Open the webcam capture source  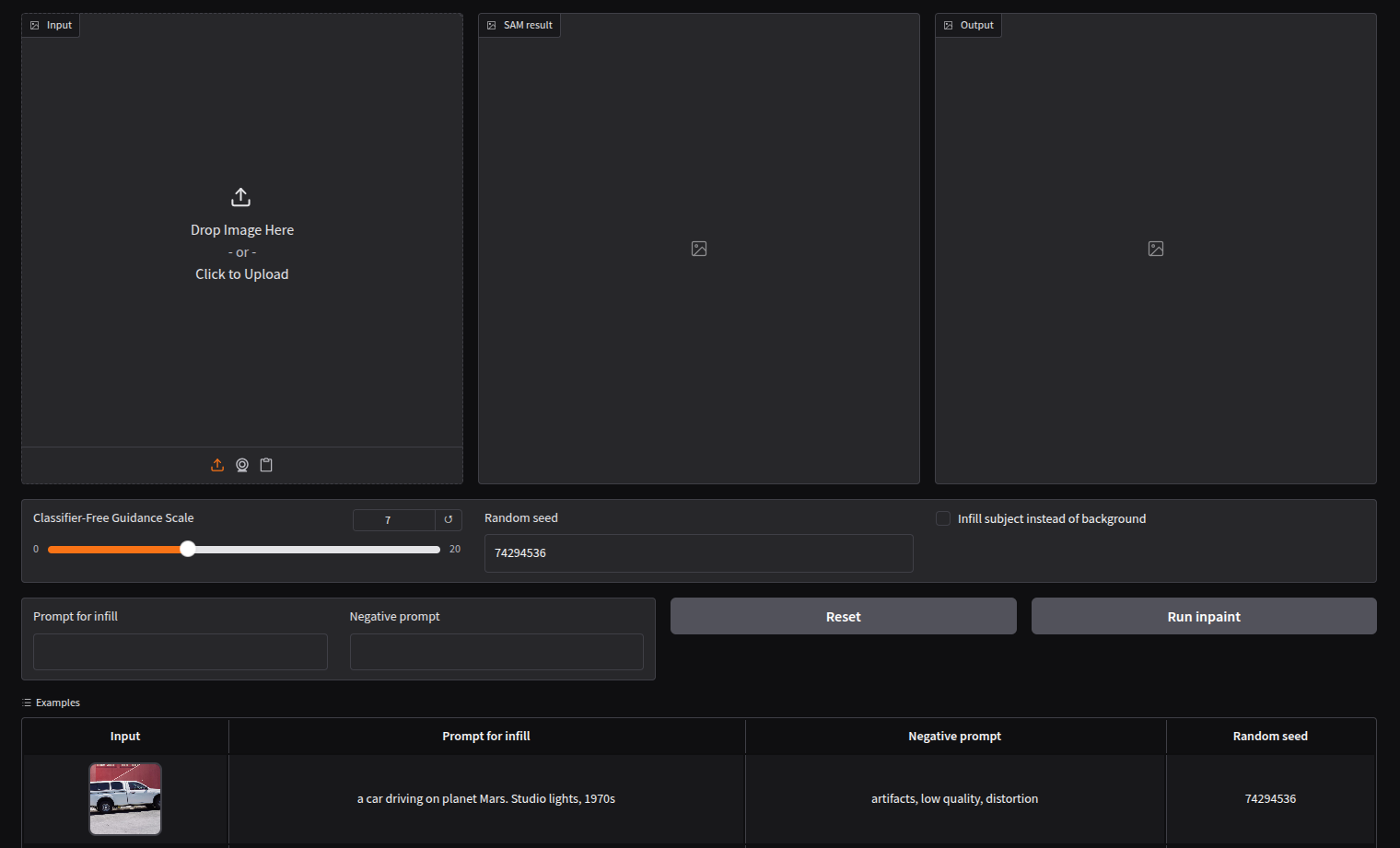pos(241,464)
